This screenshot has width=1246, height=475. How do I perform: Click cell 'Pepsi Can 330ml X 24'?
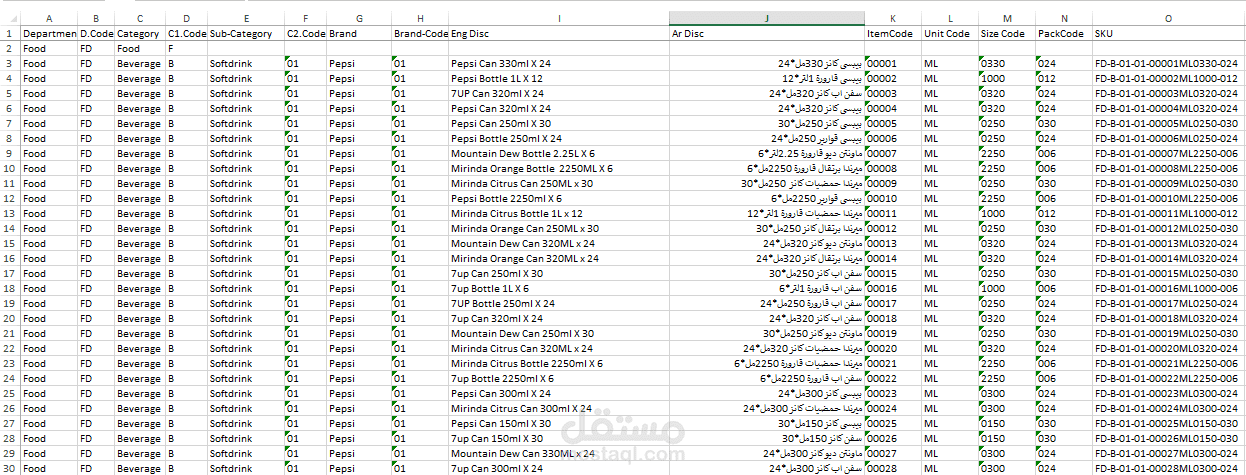559,63
